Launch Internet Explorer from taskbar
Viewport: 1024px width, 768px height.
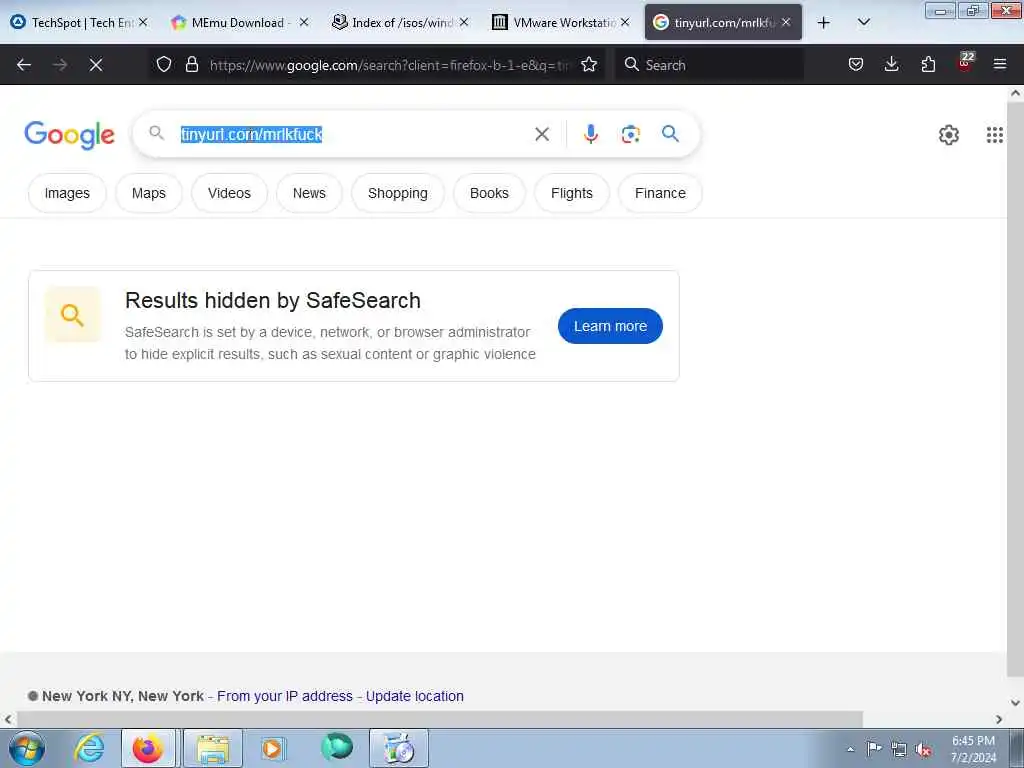pyautogui.click(x=89, y=748)
